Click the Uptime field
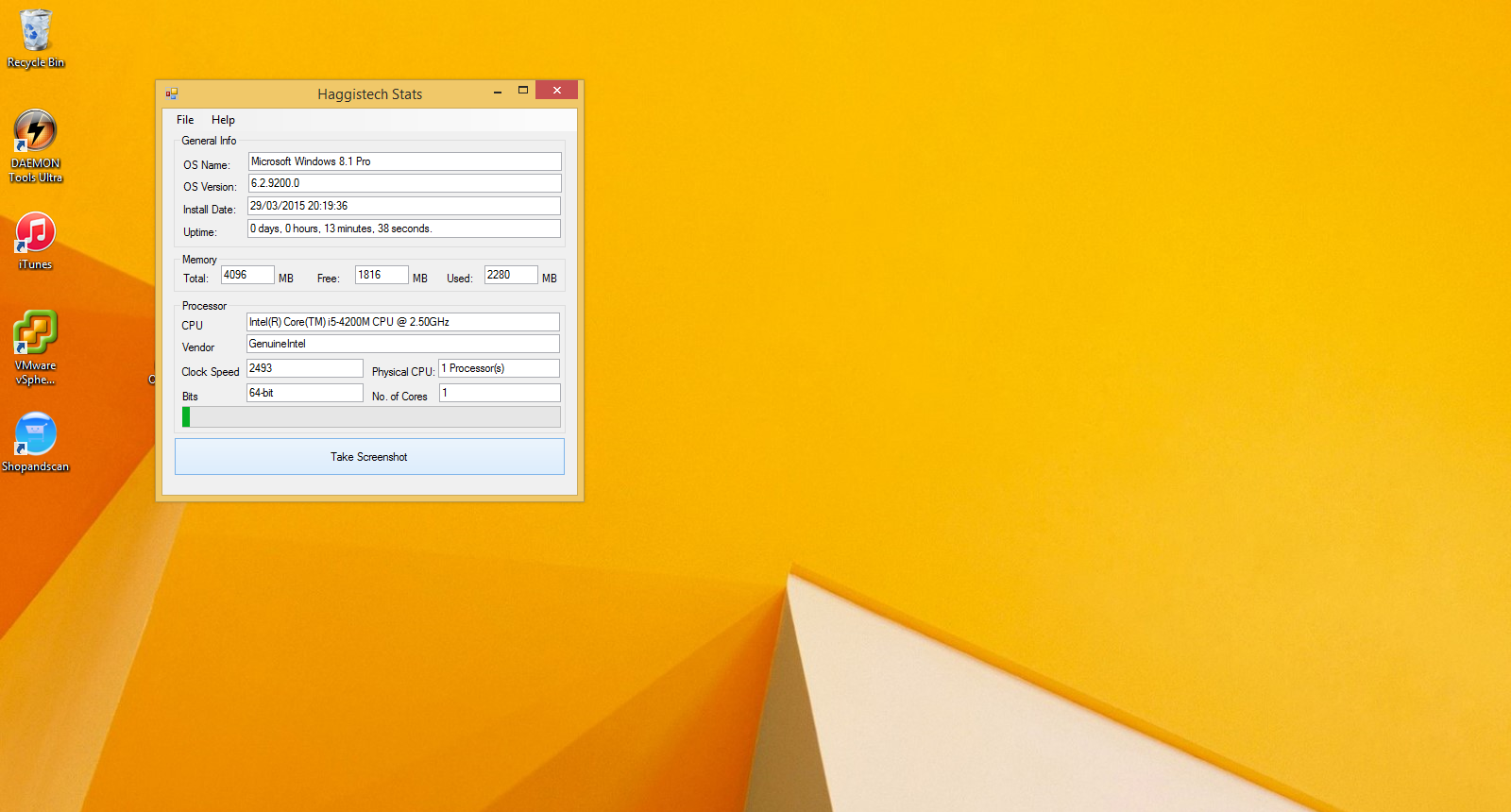 pyautogui.click(x=404, y=228)
